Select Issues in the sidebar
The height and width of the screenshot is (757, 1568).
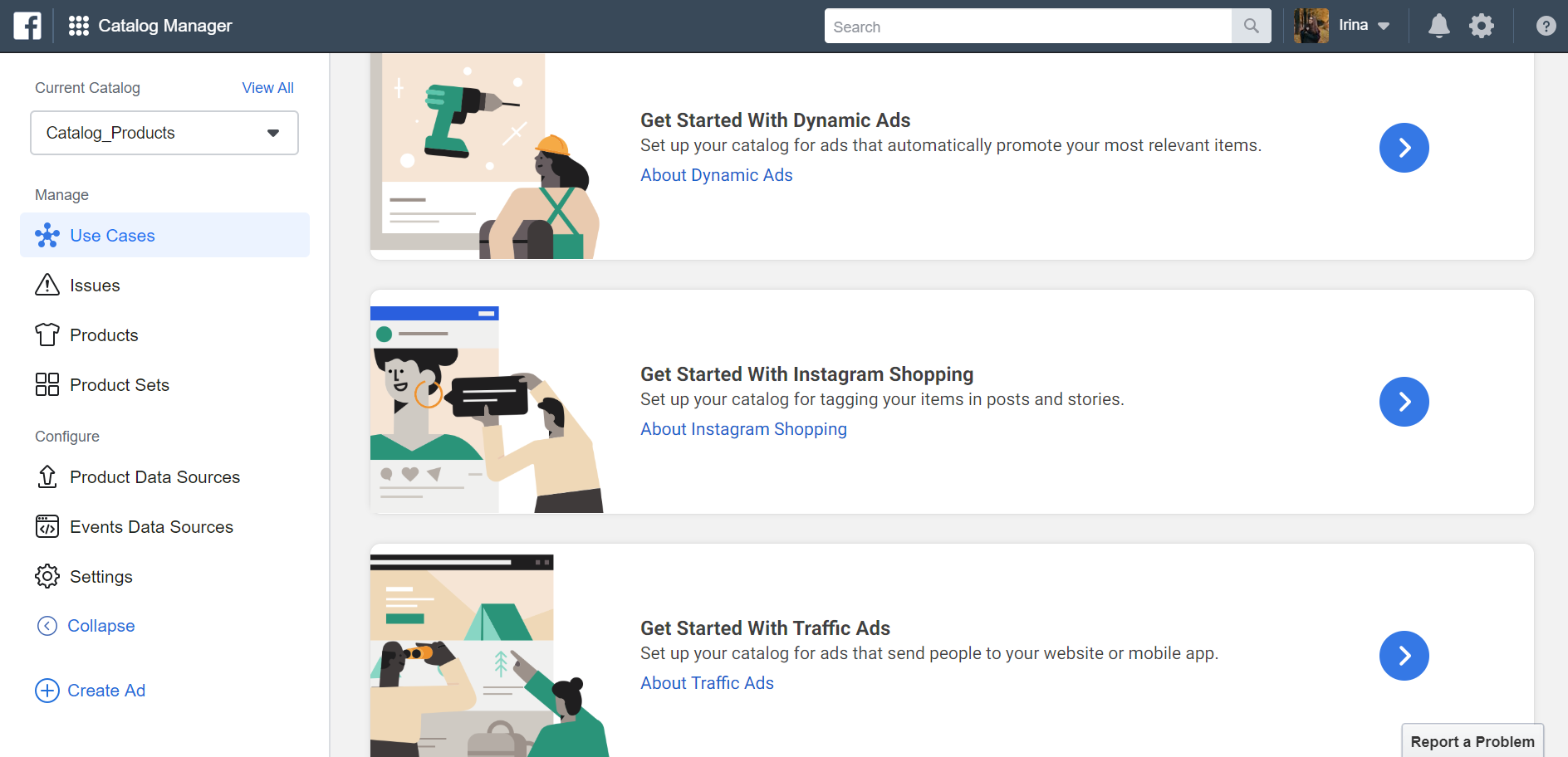tap(95, 286)
